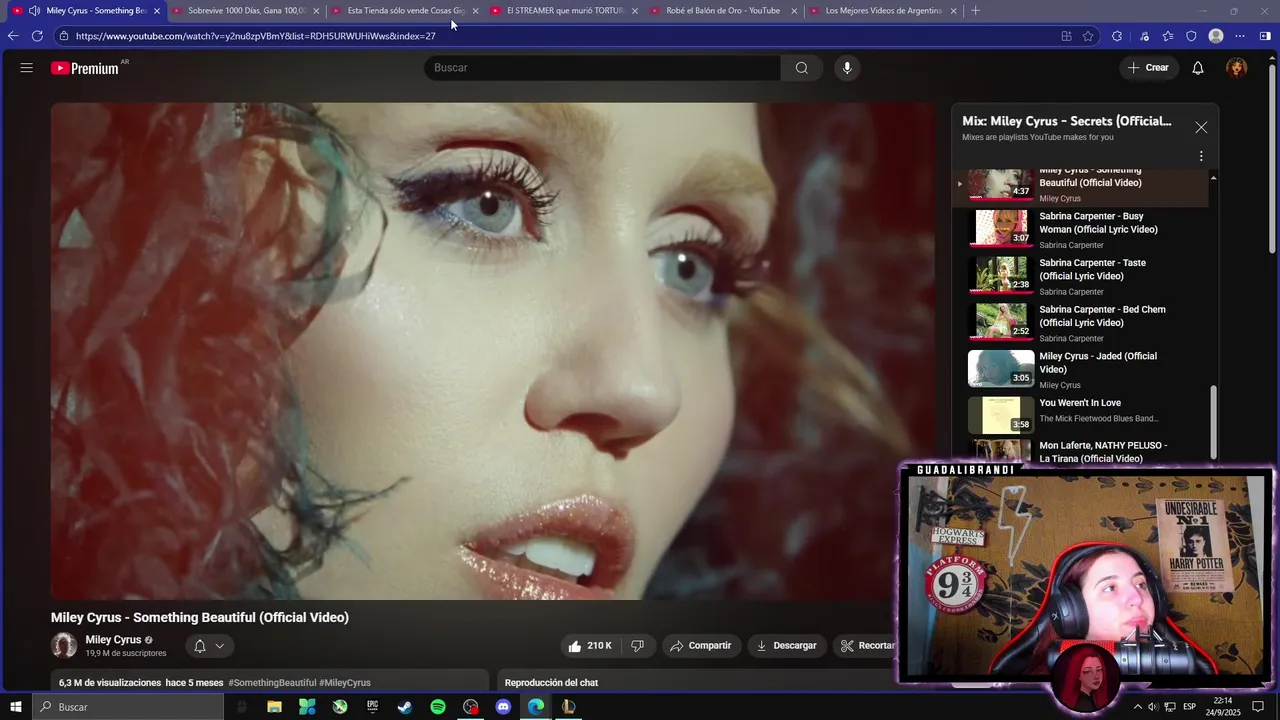Open favorites list toolbar icon
Viewport: 1280px width, 720px height.
pyautogui.click(x=1168, y=36)
